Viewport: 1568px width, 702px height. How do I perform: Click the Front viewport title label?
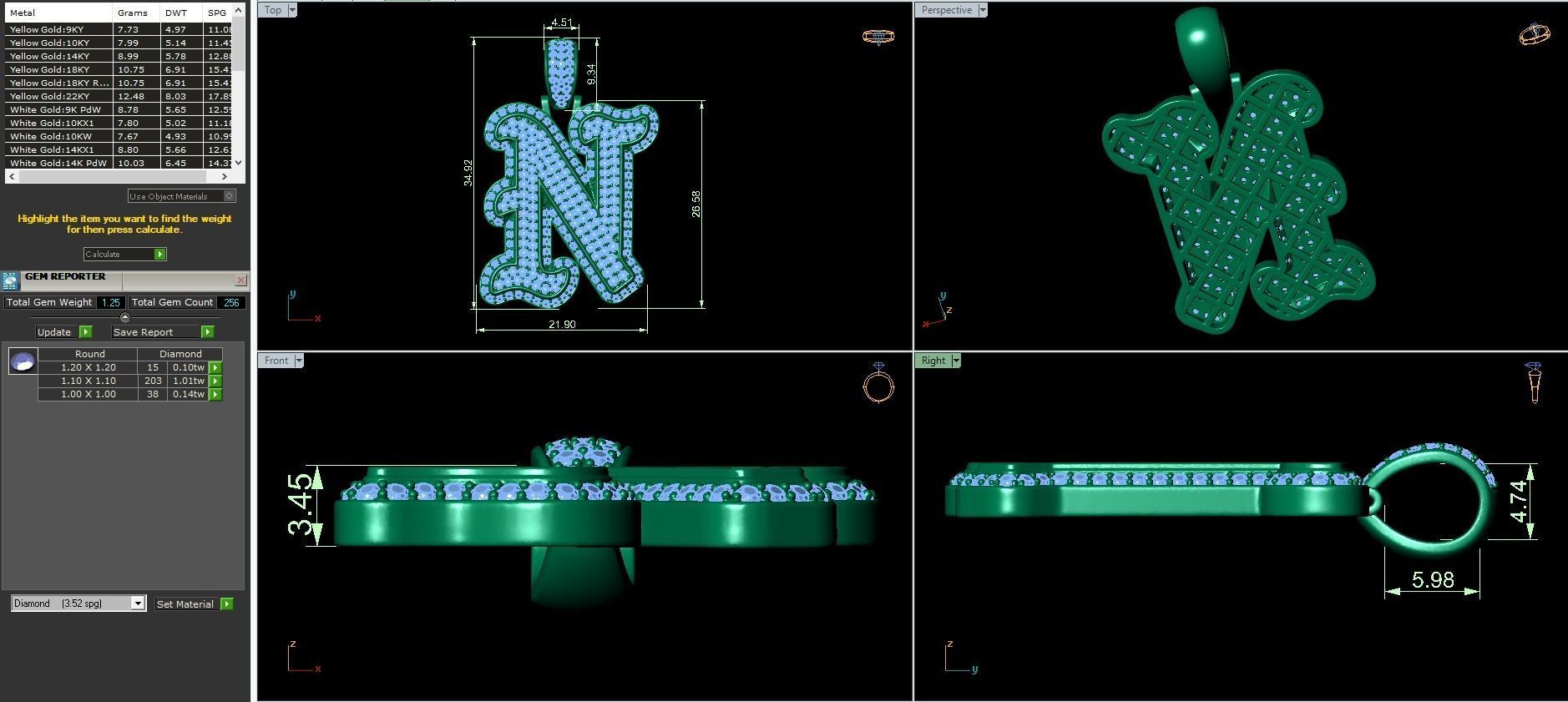pyautogui.click(x=276, y=361)
